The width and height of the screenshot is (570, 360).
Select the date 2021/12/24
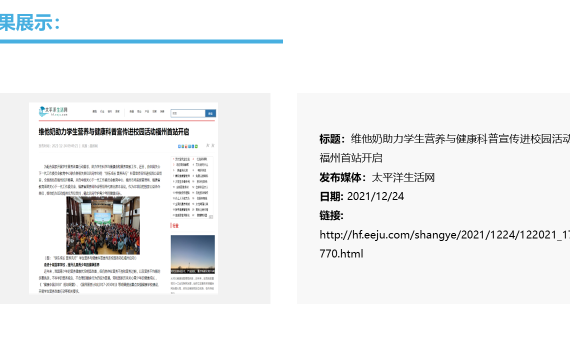(376, 196)
